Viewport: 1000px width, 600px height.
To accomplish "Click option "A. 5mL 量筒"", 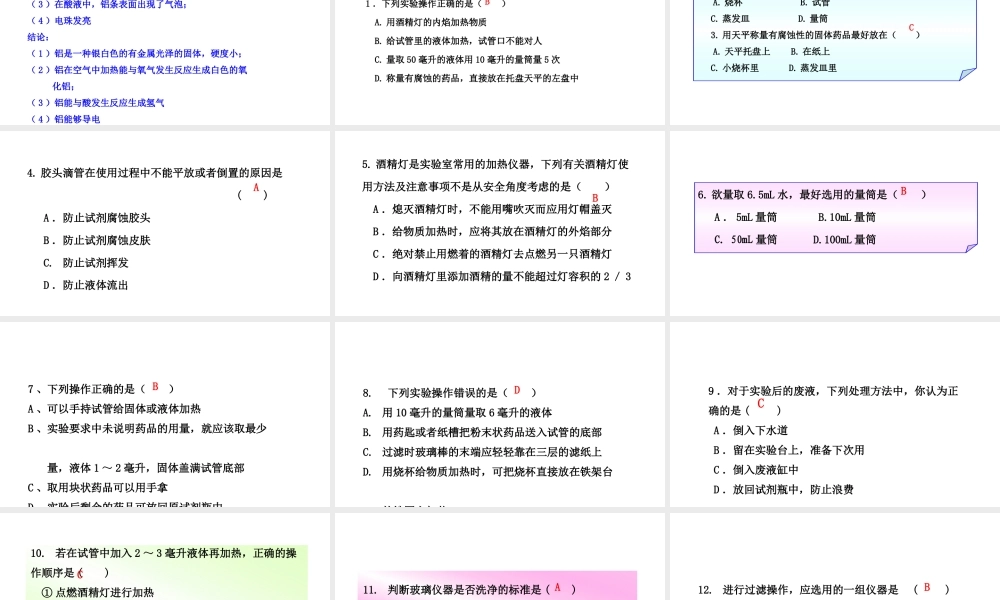I will pyautogui.click(x=746, y=217).
